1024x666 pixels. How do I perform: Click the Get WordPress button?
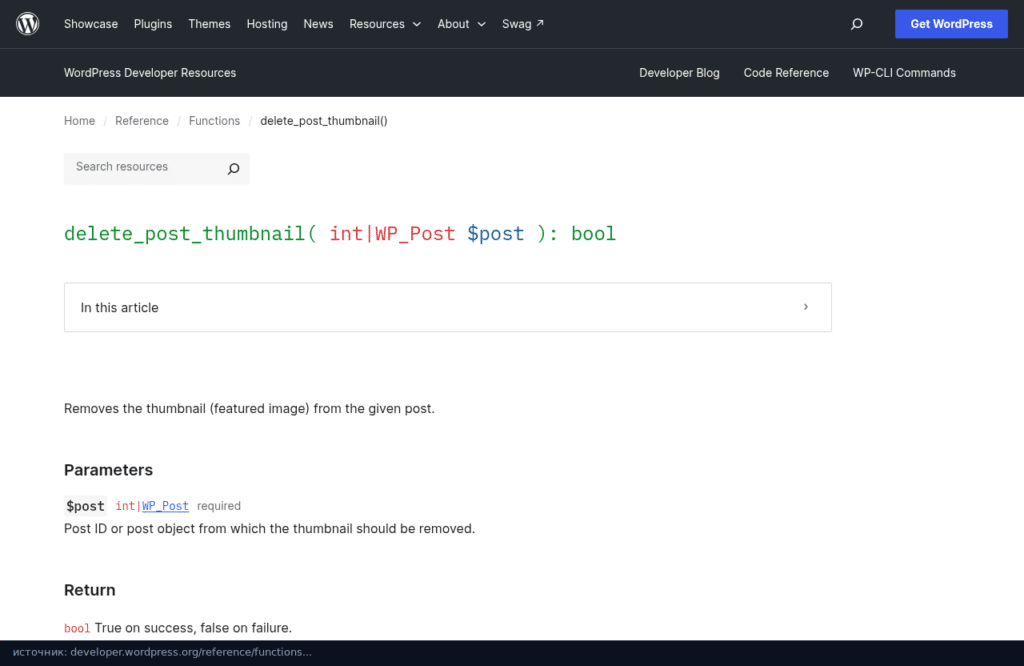point(951,24)
